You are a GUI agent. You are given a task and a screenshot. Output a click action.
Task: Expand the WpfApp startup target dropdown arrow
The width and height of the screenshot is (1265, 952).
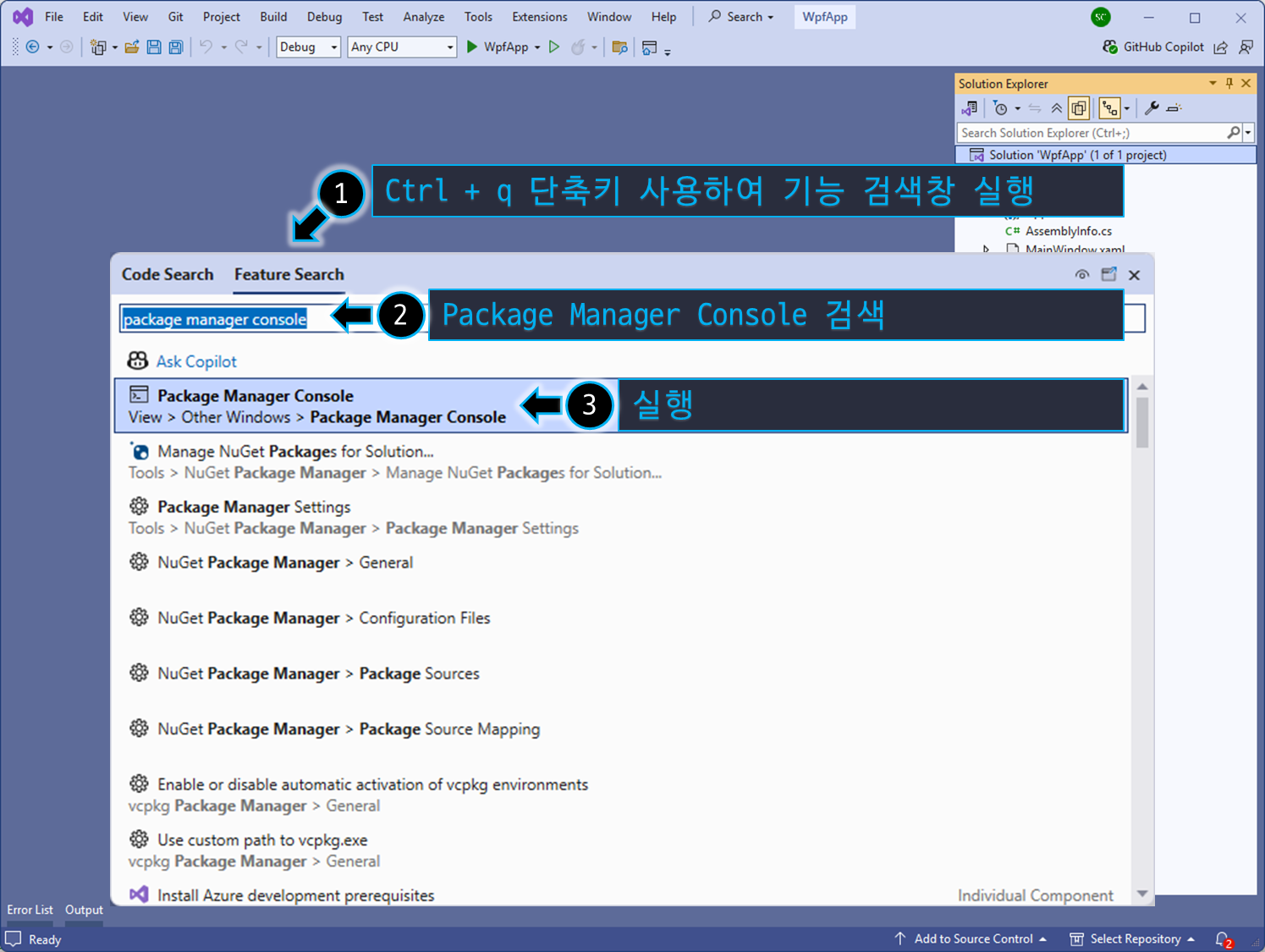click(x=537, y=47)
